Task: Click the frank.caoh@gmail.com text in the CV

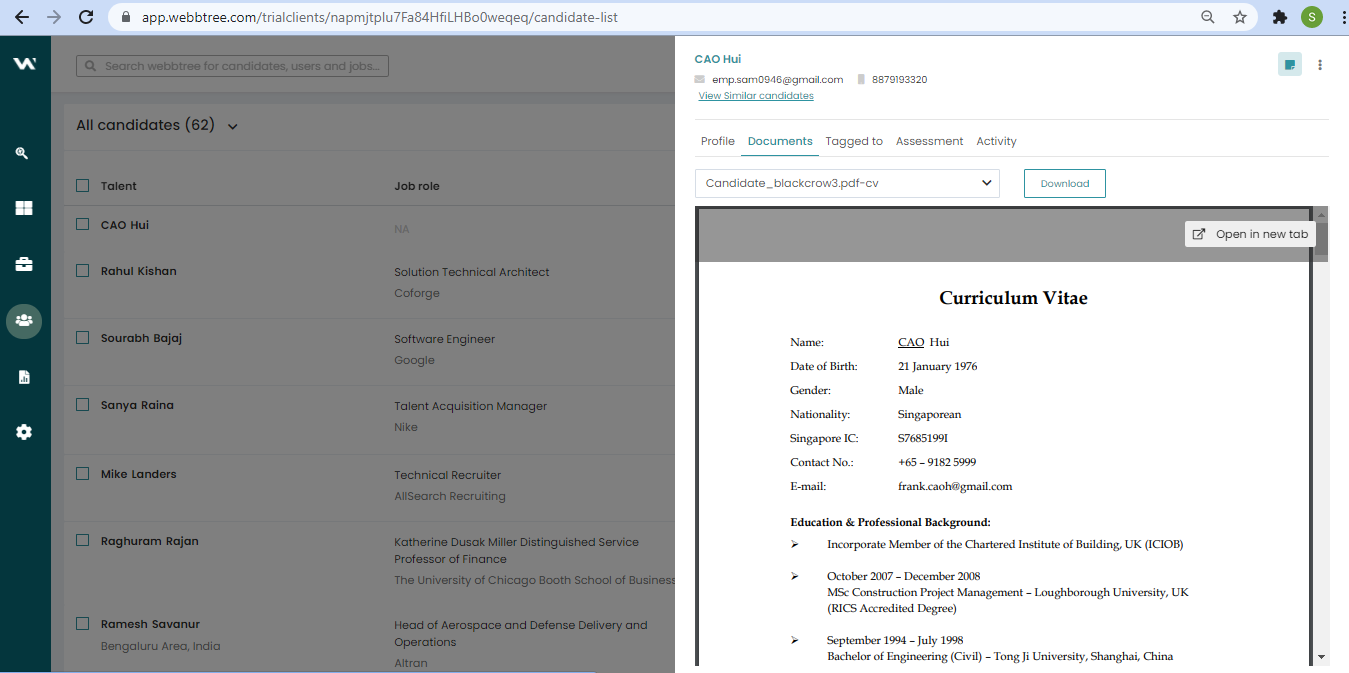Action: (955, 486)
